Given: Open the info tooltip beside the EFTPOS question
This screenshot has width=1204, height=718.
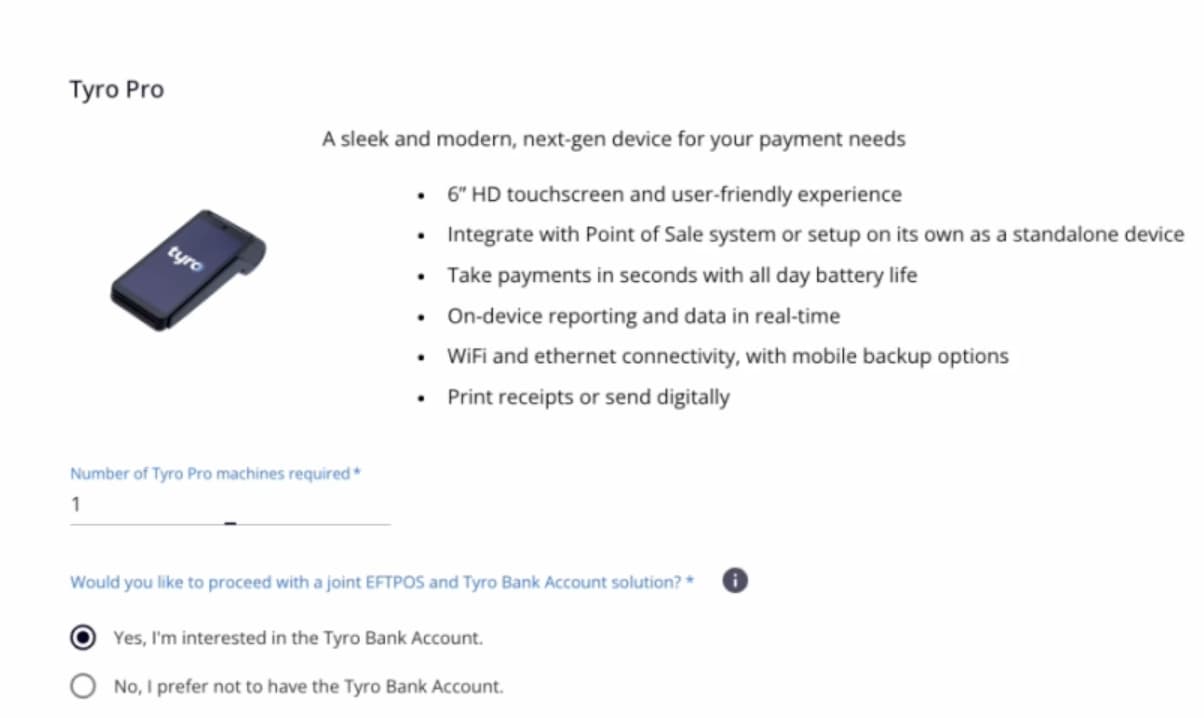Looking at the screenshot, I should pos(735,580).
